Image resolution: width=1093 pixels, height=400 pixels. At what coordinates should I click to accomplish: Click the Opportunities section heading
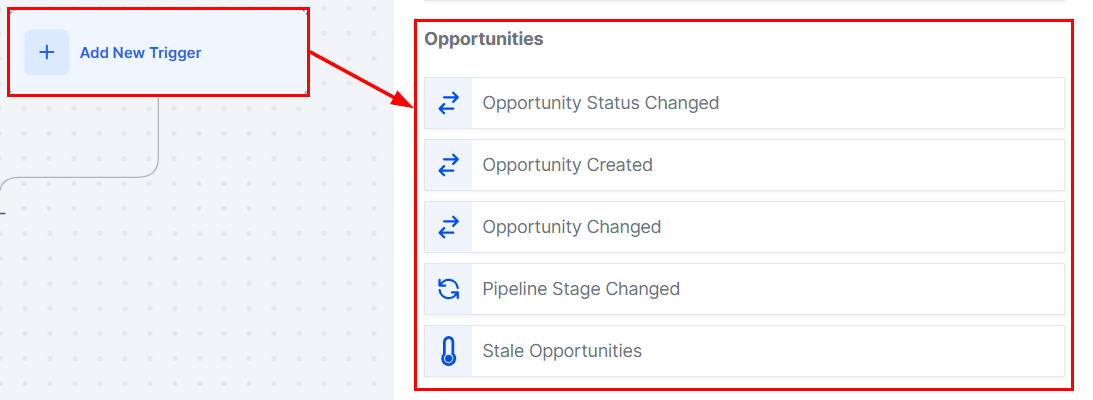483,39
